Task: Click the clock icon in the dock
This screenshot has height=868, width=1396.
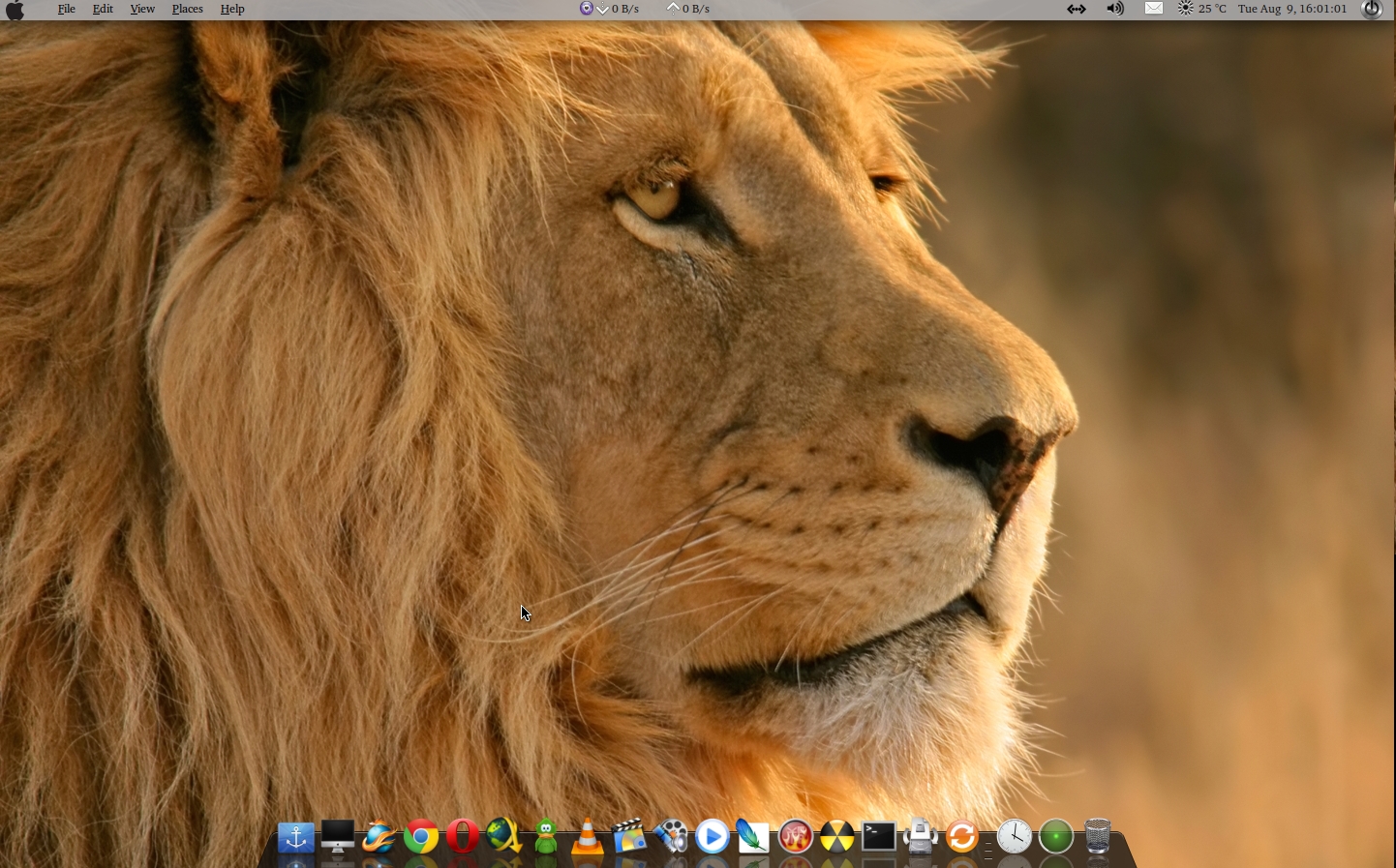Action: coord(1015,837)
